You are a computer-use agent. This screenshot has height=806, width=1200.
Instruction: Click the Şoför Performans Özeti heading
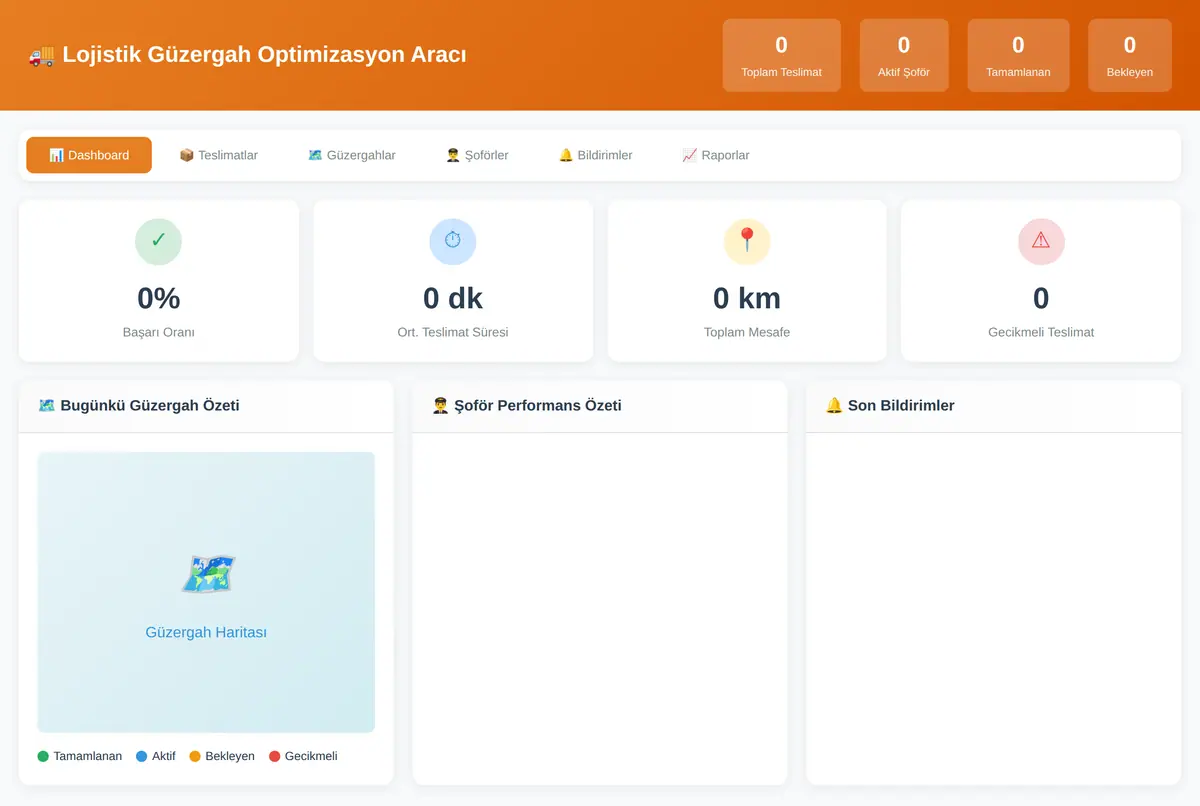click(538, 405)
